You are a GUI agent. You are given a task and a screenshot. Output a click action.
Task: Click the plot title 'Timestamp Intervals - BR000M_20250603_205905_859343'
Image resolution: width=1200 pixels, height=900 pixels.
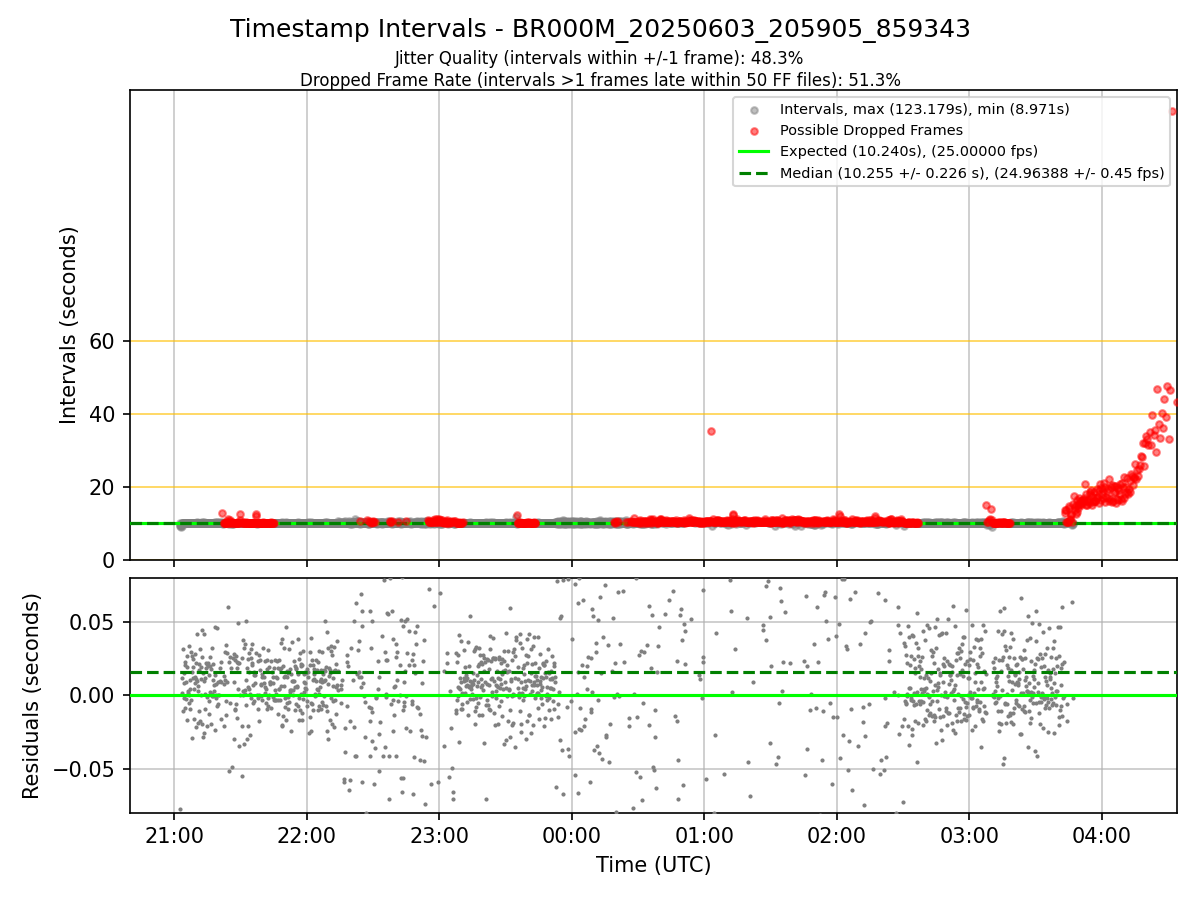pyautogui.click(x=600, y=29)
